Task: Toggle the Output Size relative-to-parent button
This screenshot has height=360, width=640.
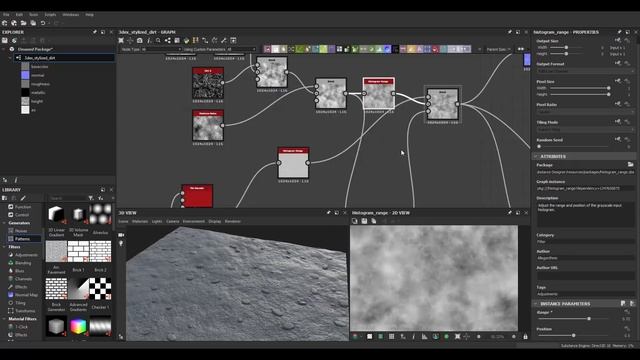Action: (618, 40)
